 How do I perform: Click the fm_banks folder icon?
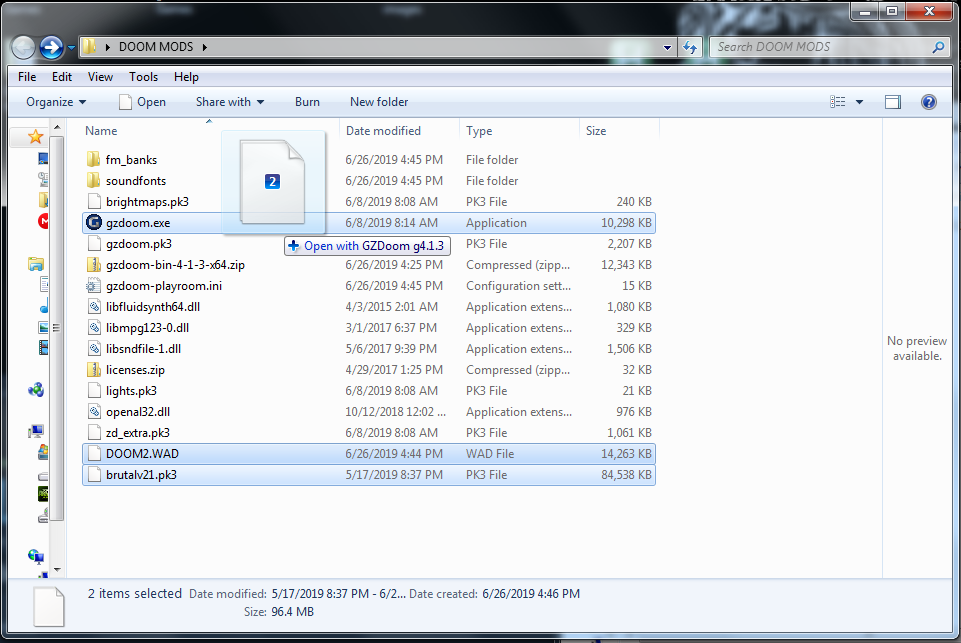pos(93,159)
